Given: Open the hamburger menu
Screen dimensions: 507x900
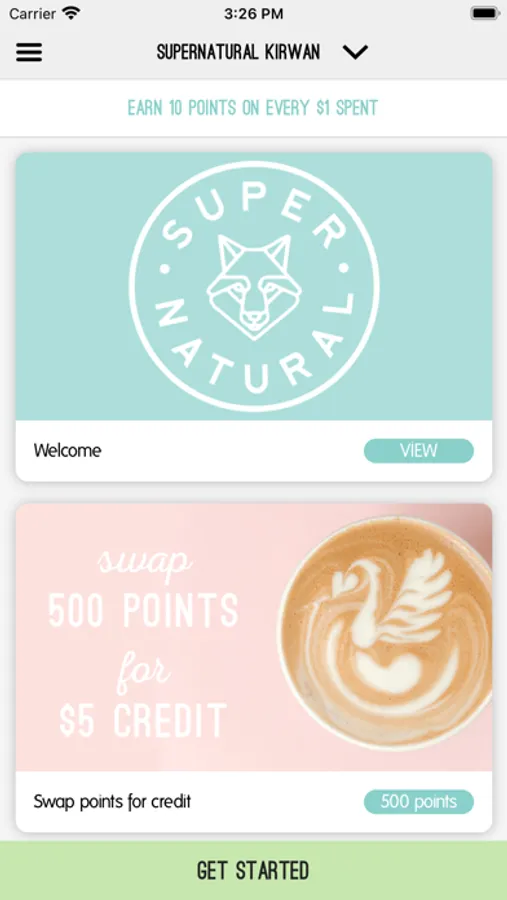Looking at the screenshot, I should point(29,52).
